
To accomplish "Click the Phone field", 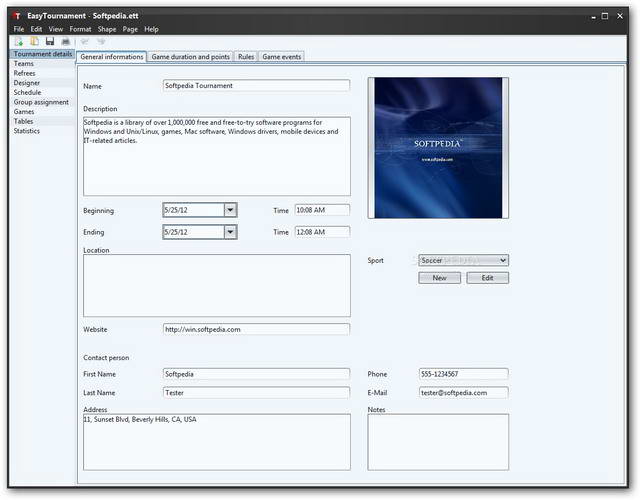I will coord(463,374).
